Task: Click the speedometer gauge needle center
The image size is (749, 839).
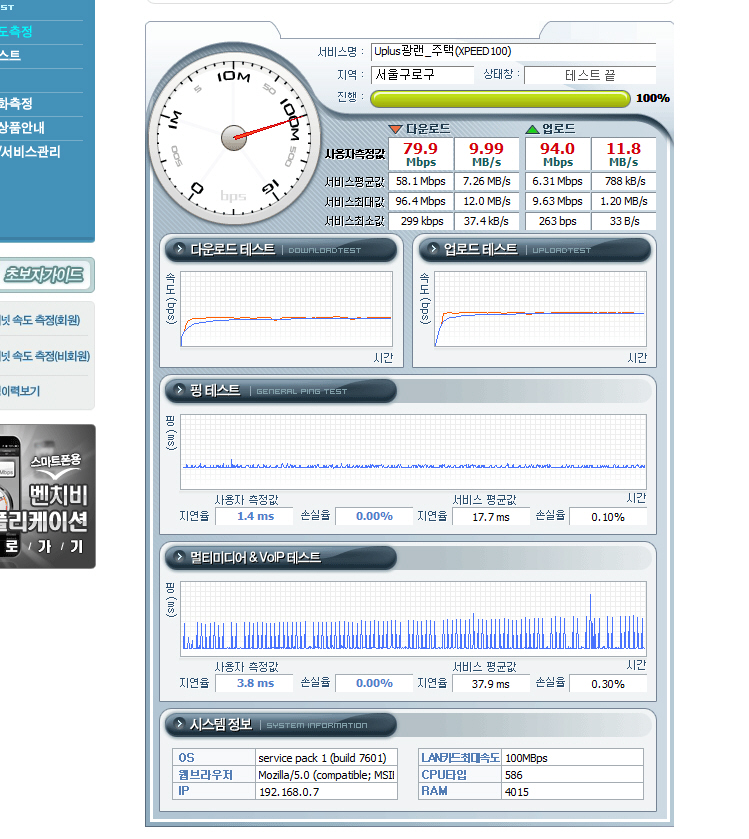Action: coord(234,138)
